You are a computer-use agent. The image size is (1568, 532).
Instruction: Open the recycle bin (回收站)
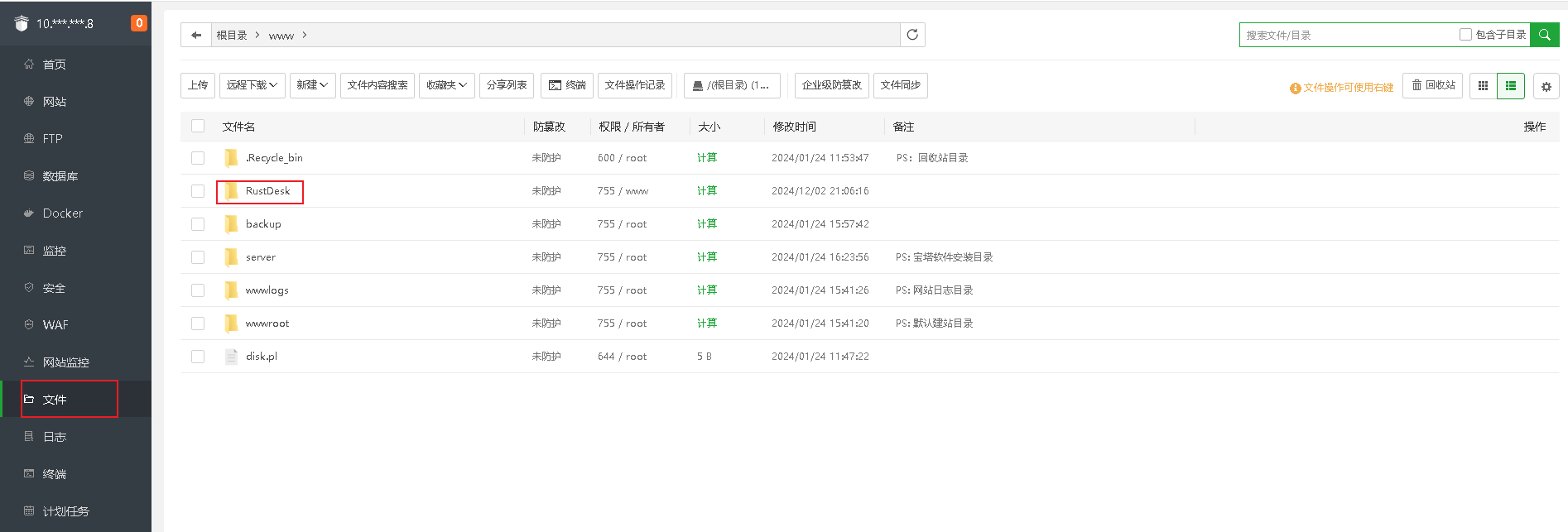point(1432,85)
